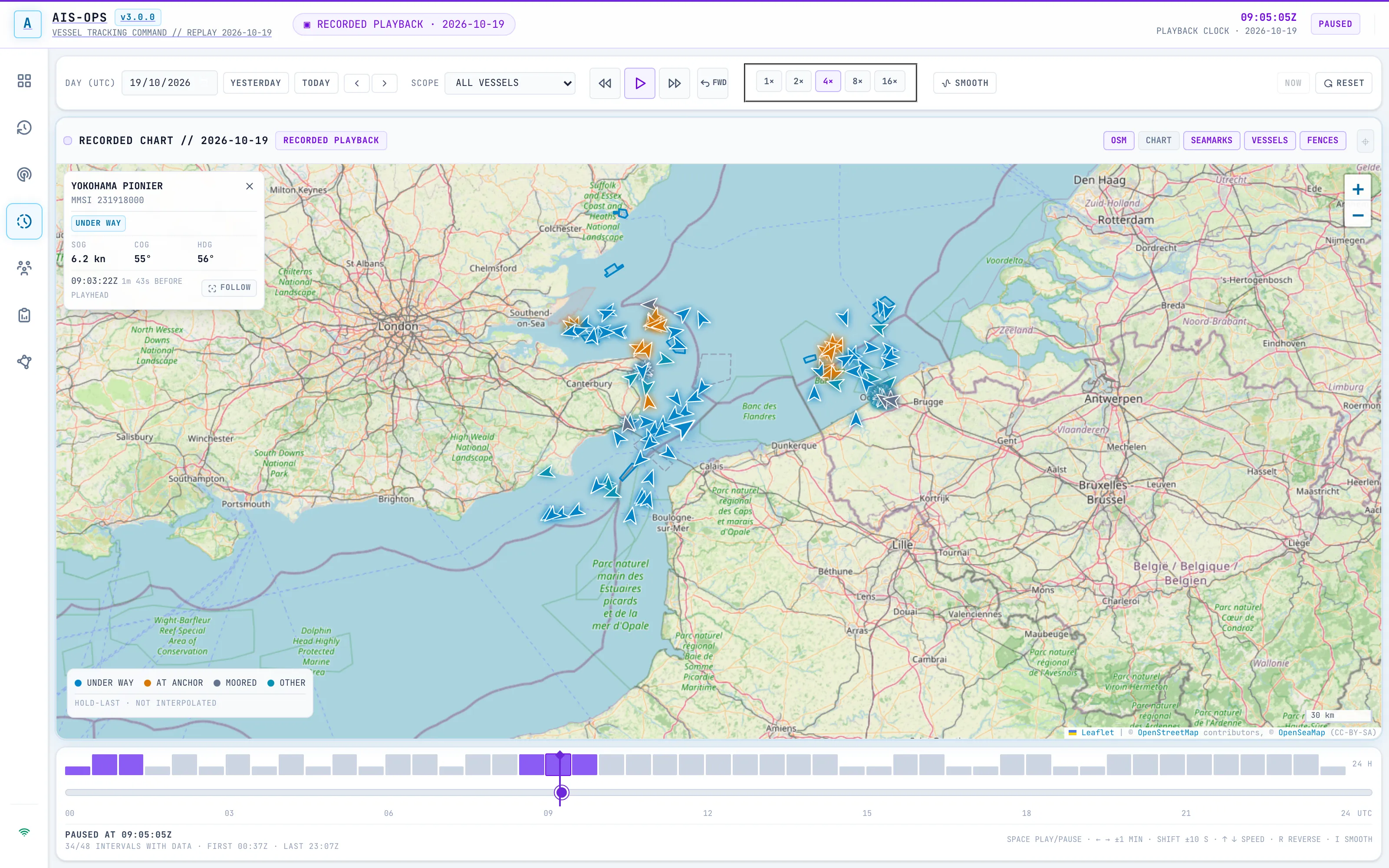The width and height of the screenshot is (1389, 868).
Task: Close the YOKOHAMA PIONIER vessel popup
Action: 250,186
